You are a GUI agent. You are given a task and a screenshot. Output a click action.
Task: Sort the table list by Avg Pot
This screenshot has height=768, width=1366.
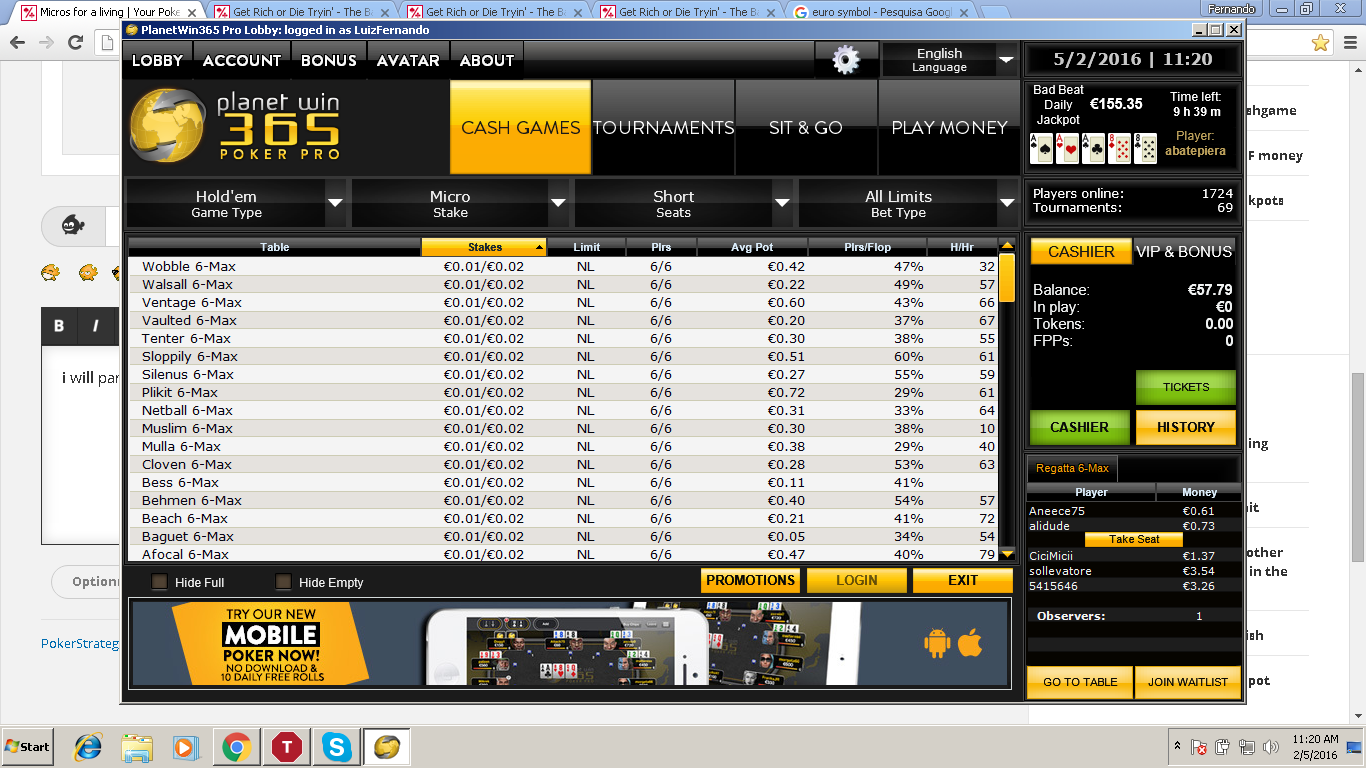(752, 247)
